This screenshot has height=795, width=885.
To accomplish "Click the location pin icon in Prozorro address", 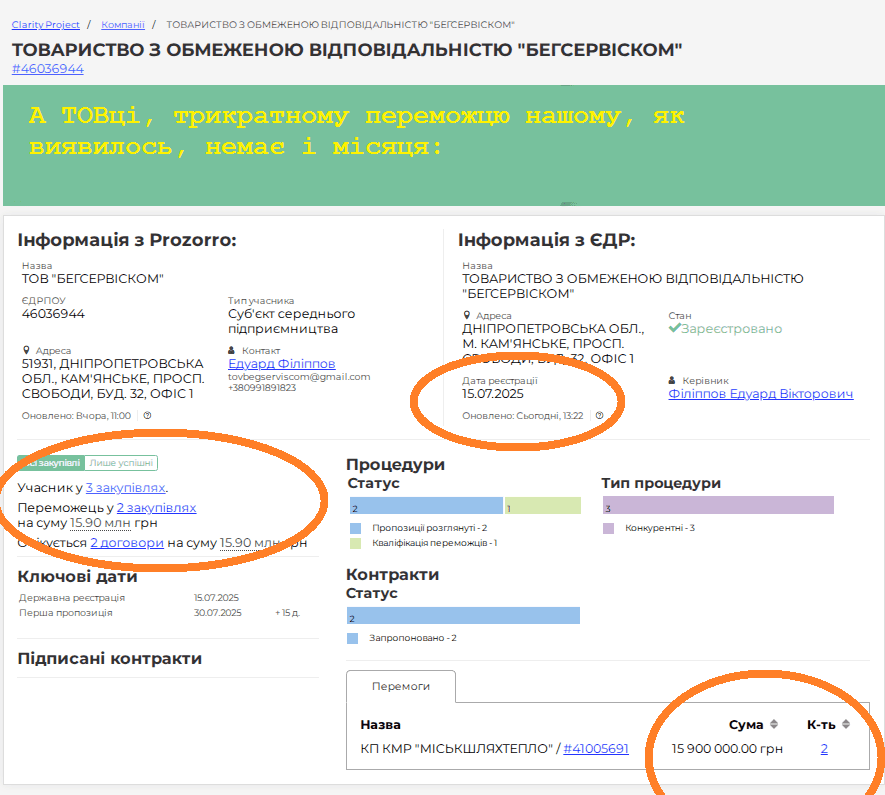I will tap(26, 351).
